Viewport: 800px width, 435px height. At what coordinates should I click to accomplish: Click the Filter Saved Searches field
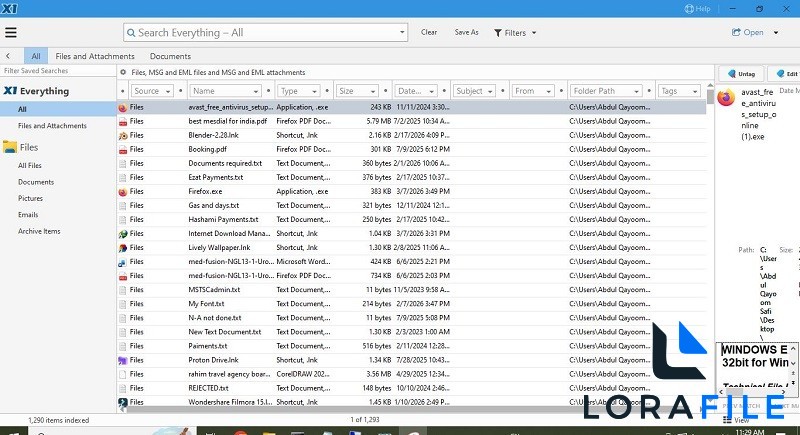58,71
